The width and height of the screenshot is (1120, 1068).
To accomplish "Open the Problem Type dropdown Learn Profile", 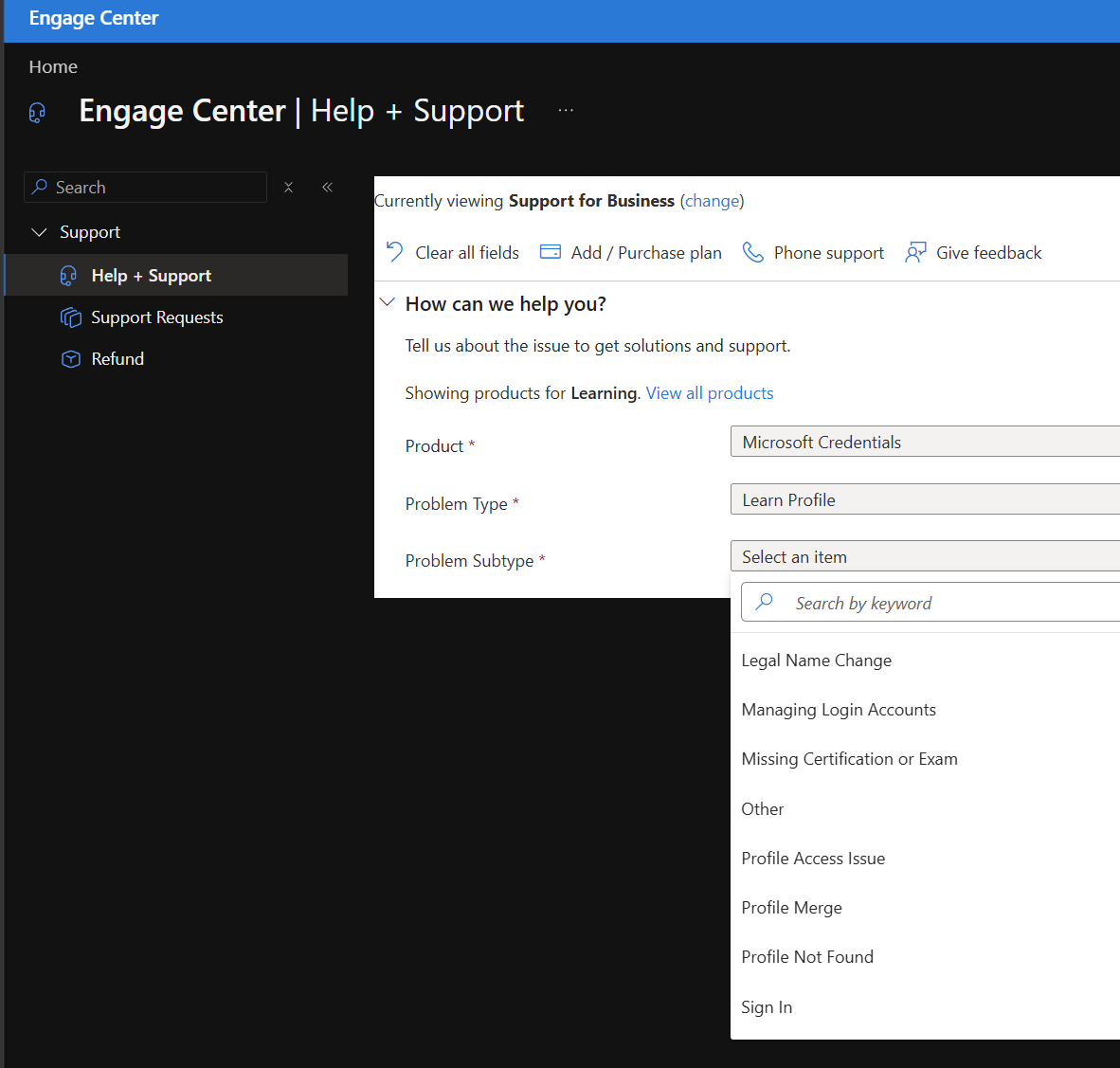I will click(925, 499).
